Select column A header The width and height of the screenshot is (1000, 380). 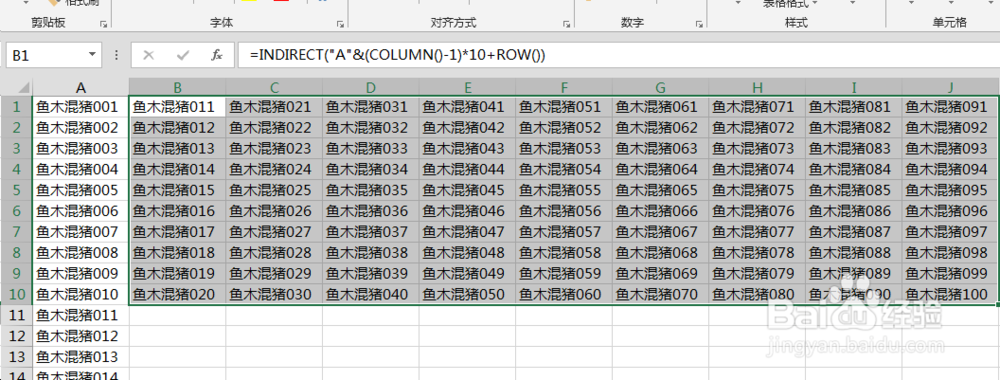(x=81, y=87)
